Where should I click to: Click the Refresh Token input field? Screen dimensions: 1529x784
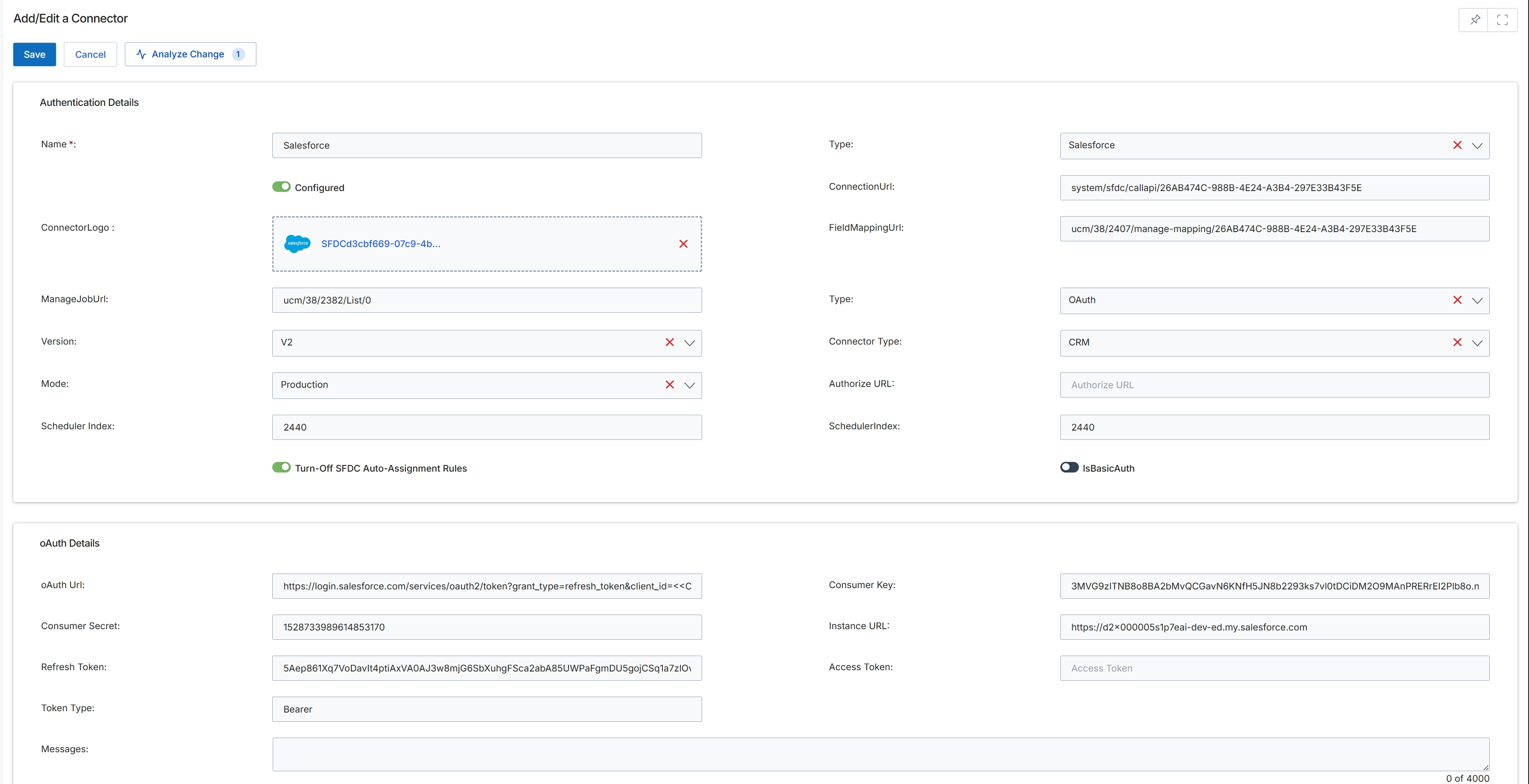(x=487, y=668)
